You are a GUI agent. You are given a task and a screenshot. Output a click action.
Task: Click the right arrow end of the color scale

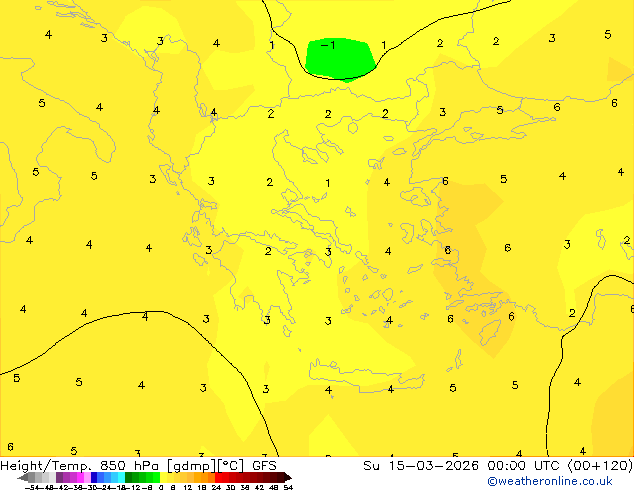[288, 478]
